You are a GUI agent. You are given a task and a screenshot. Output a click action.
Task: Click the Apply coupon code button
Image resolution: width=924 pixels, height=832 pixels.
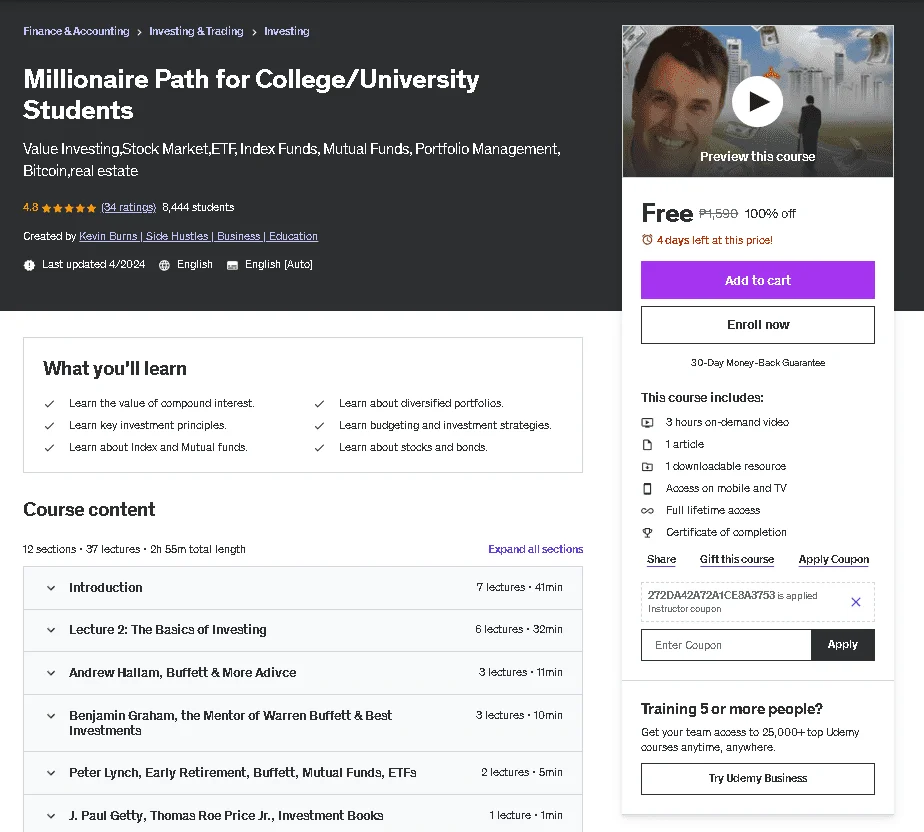[x=842, y=645]
